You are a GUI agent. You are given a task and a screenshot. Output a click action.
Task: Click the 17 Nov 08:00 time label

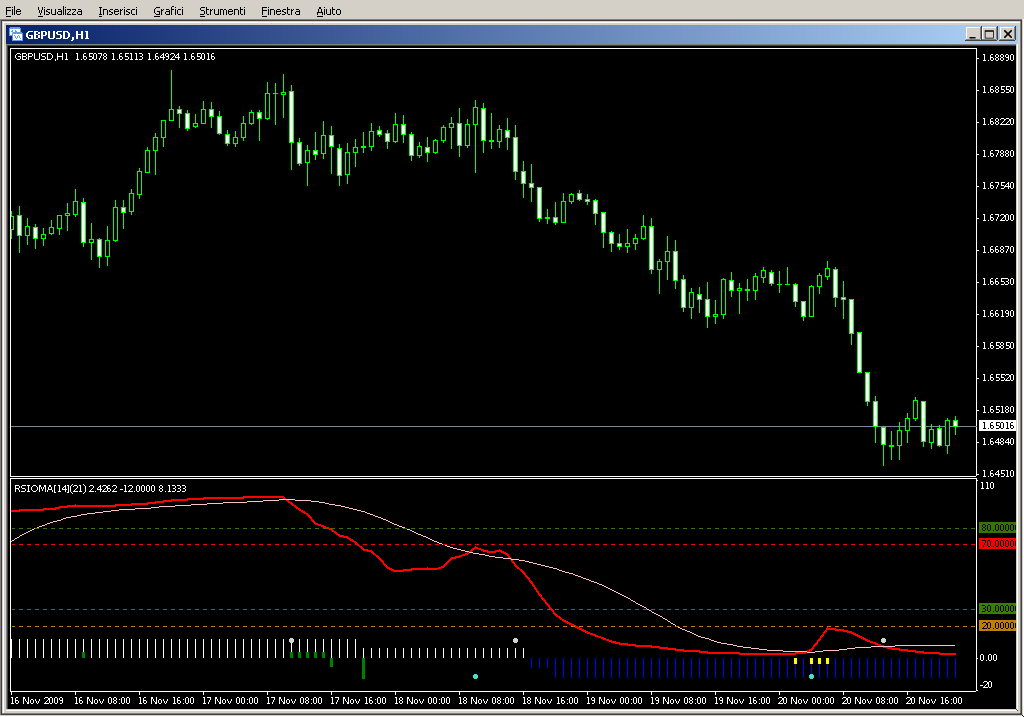tap(294, 701)
